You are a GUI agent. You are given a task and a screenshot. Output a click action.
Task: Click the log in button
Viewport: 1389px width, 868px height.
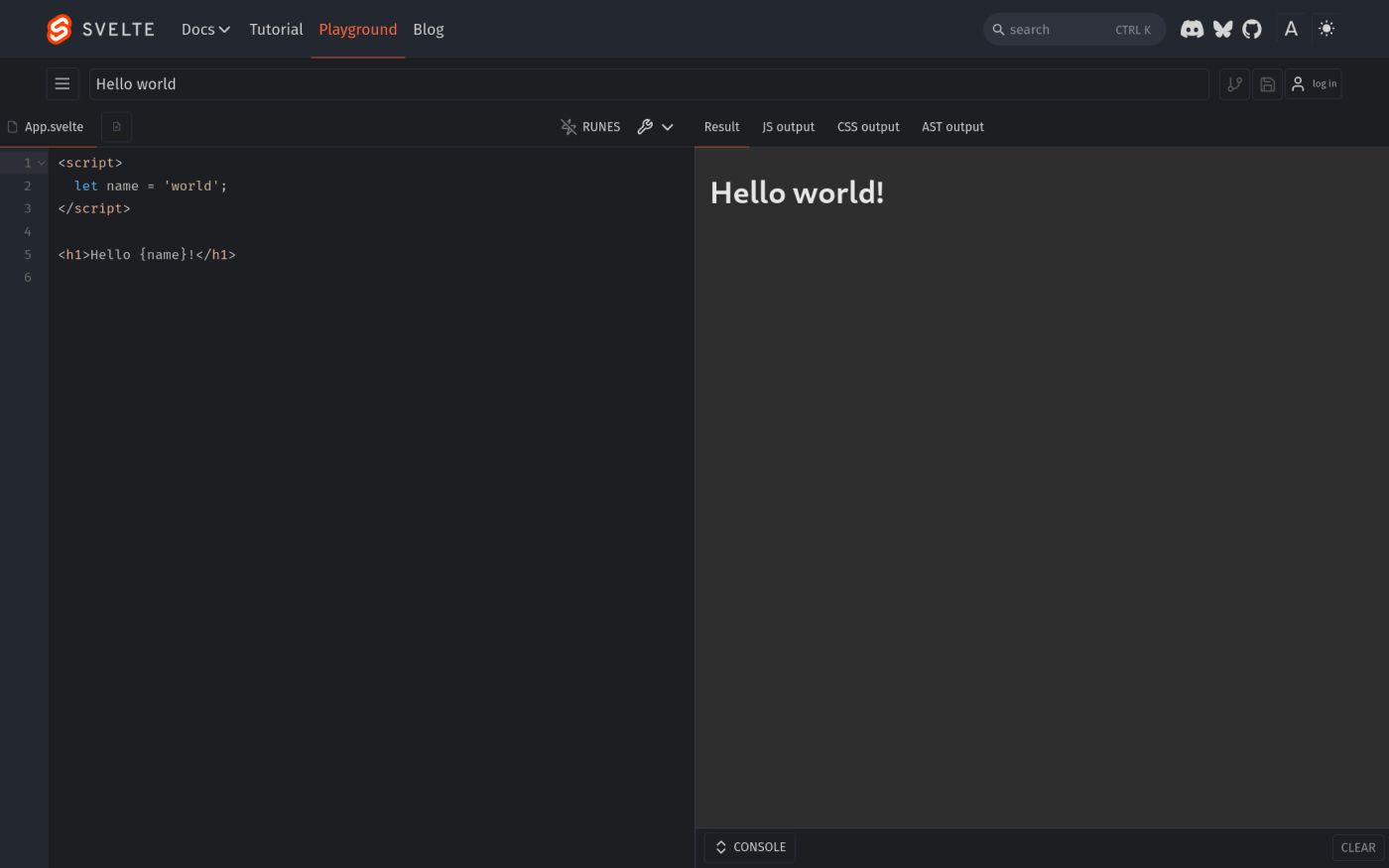click(1314, 84)
